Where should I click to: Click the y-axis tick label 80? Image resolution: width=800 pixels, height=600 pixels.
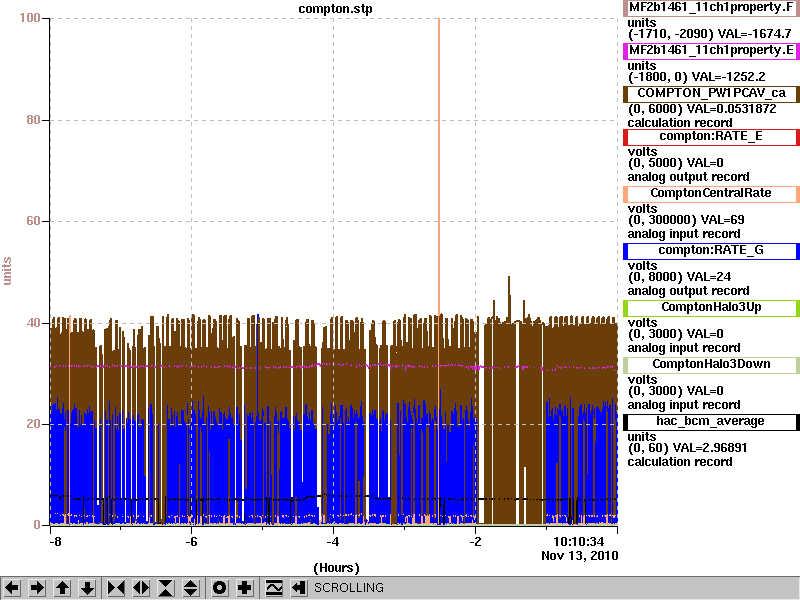tap(33, 120)
